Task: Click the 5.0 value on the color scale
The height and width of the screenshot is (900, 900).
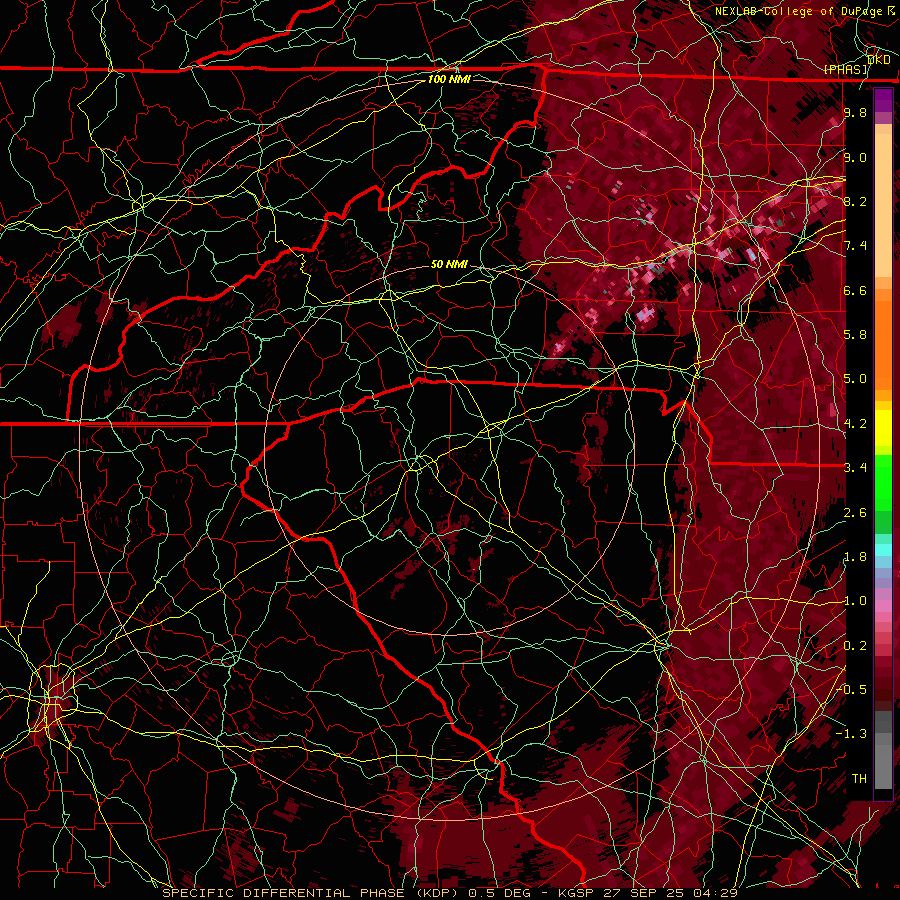Action: click(x=855, y=379)
